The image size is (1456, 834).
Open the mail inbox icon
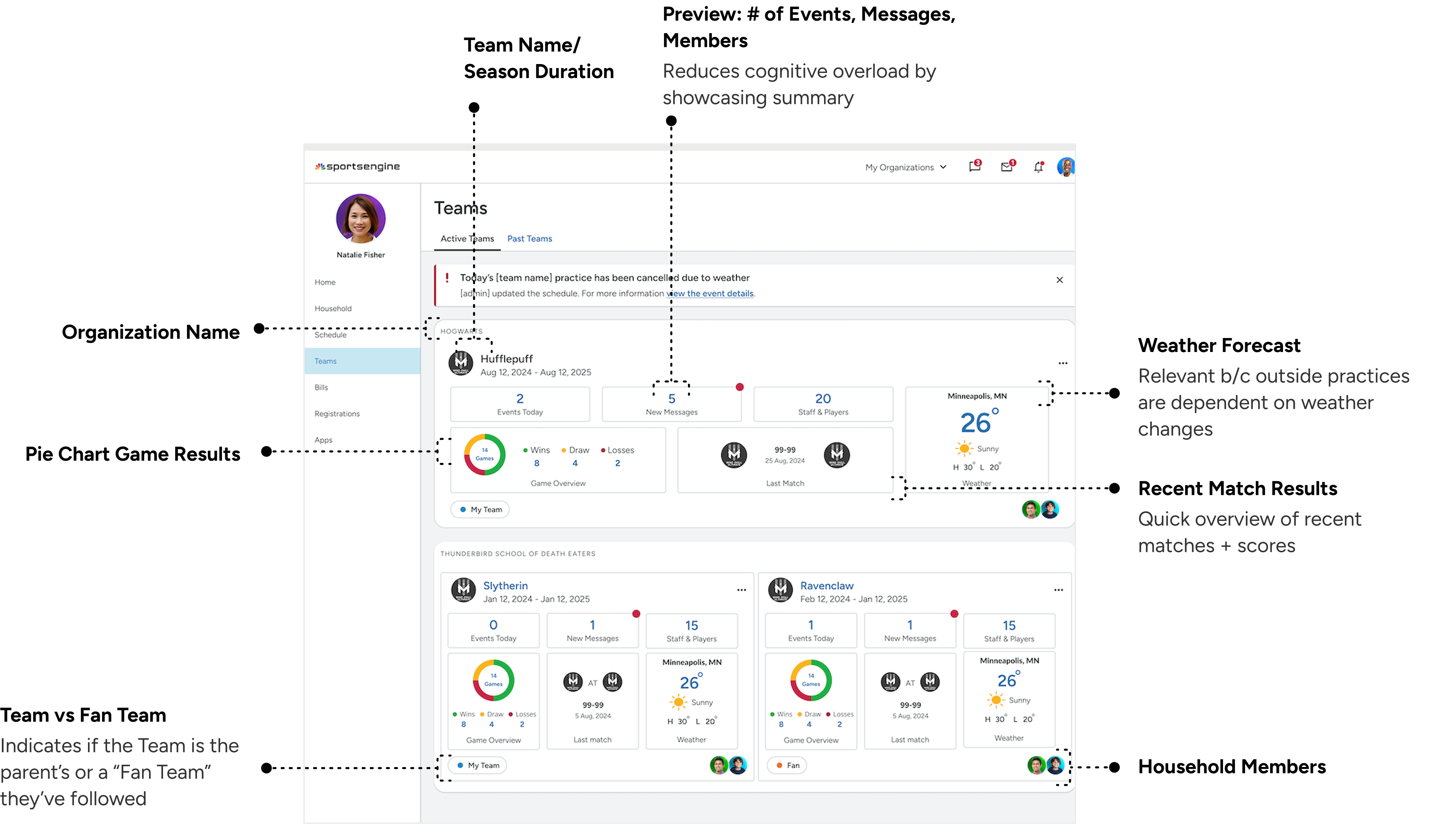[1006, 167]
